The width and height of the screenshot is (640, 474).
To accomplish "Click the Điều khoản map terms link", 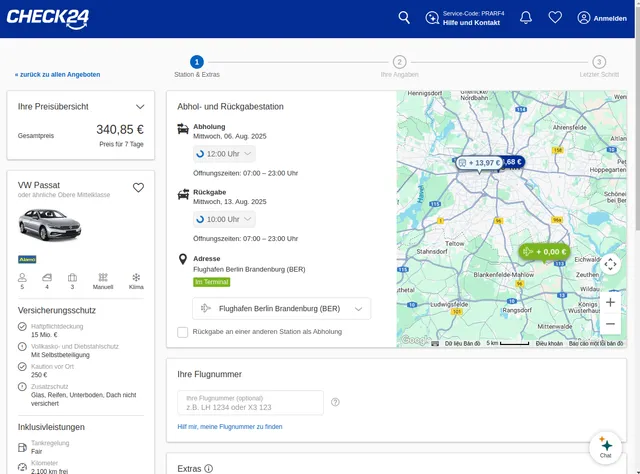I will [549, 343].
